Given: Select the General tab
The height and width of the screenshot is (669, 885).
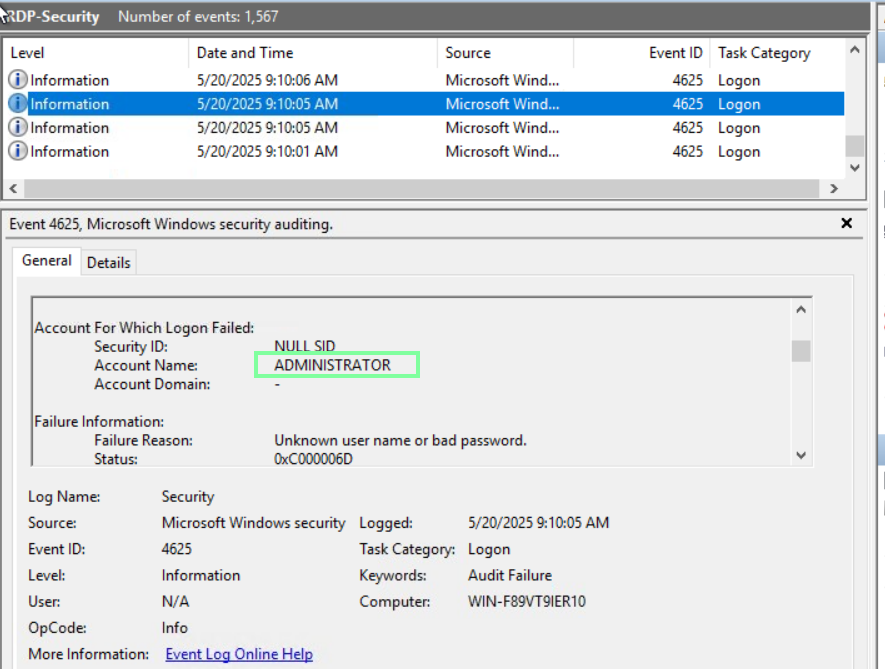Looking at the screenshot, I should point(47,261).
